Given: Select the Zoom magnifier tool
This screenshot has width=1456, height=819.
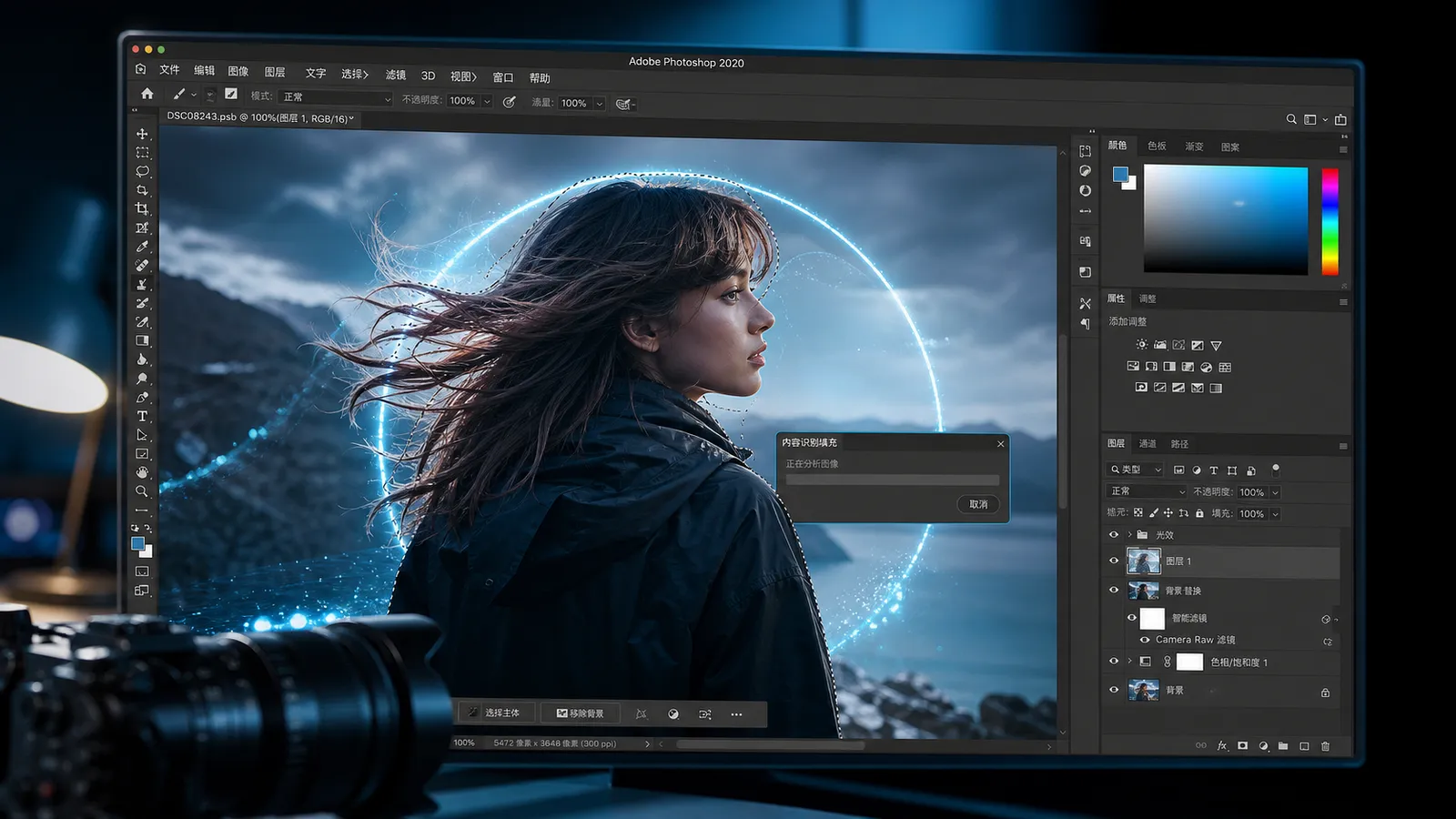Looking at the screenshot, I should pos(142,491).
